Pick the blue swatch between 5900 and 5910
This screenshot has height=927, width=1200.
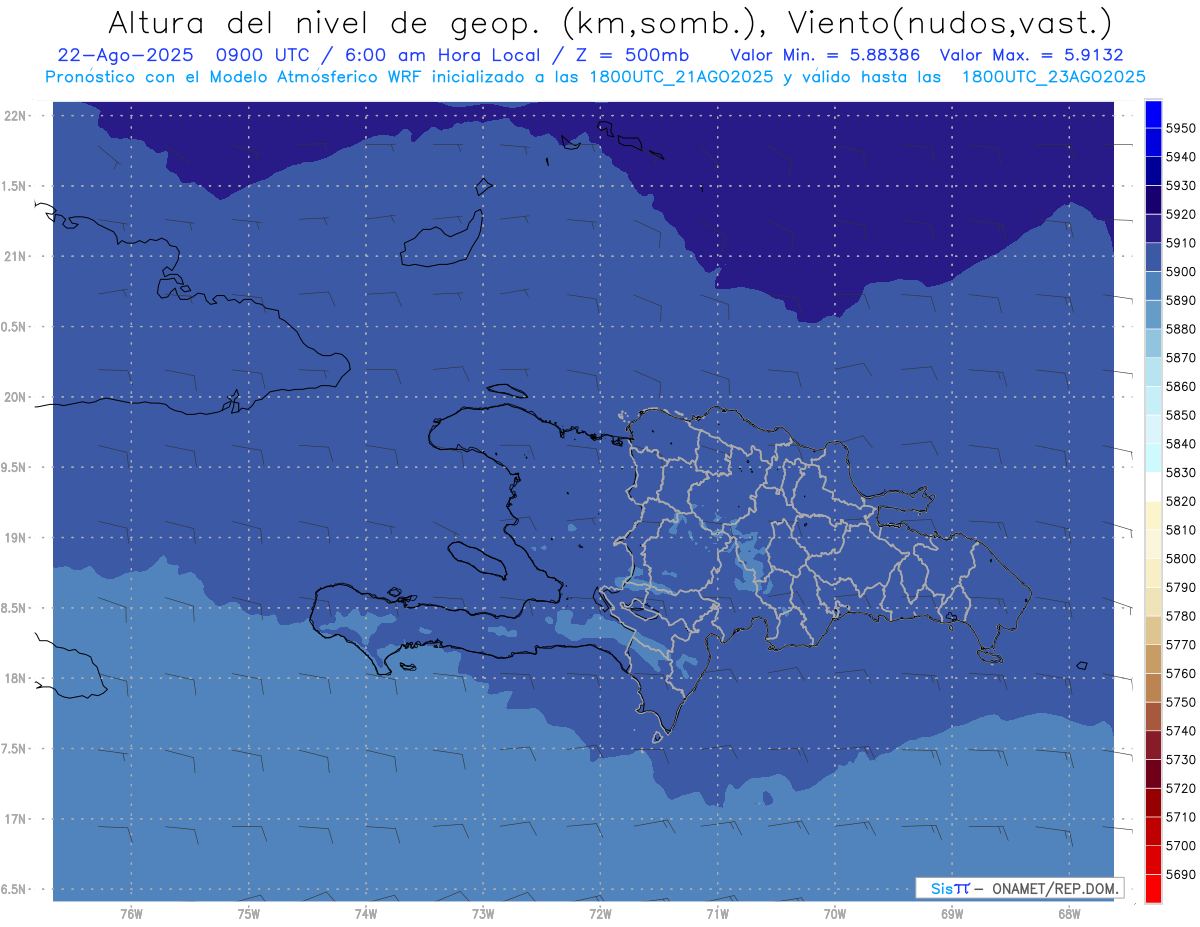point(1153,258)
